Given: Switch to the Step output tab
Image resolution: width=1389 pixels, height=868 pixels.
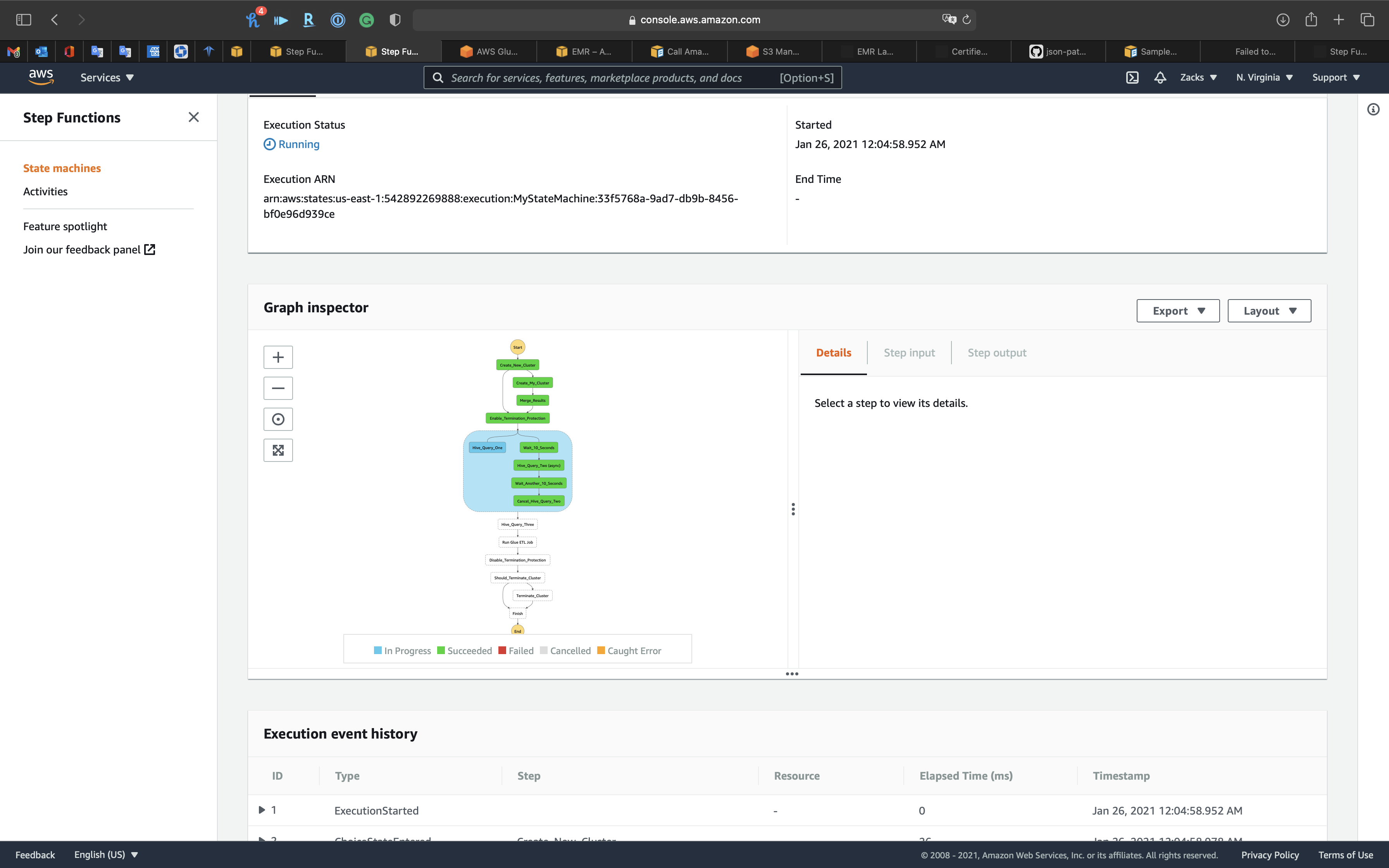Looking at the screenshot, I should pyautogui.click(x=997, y=353).
